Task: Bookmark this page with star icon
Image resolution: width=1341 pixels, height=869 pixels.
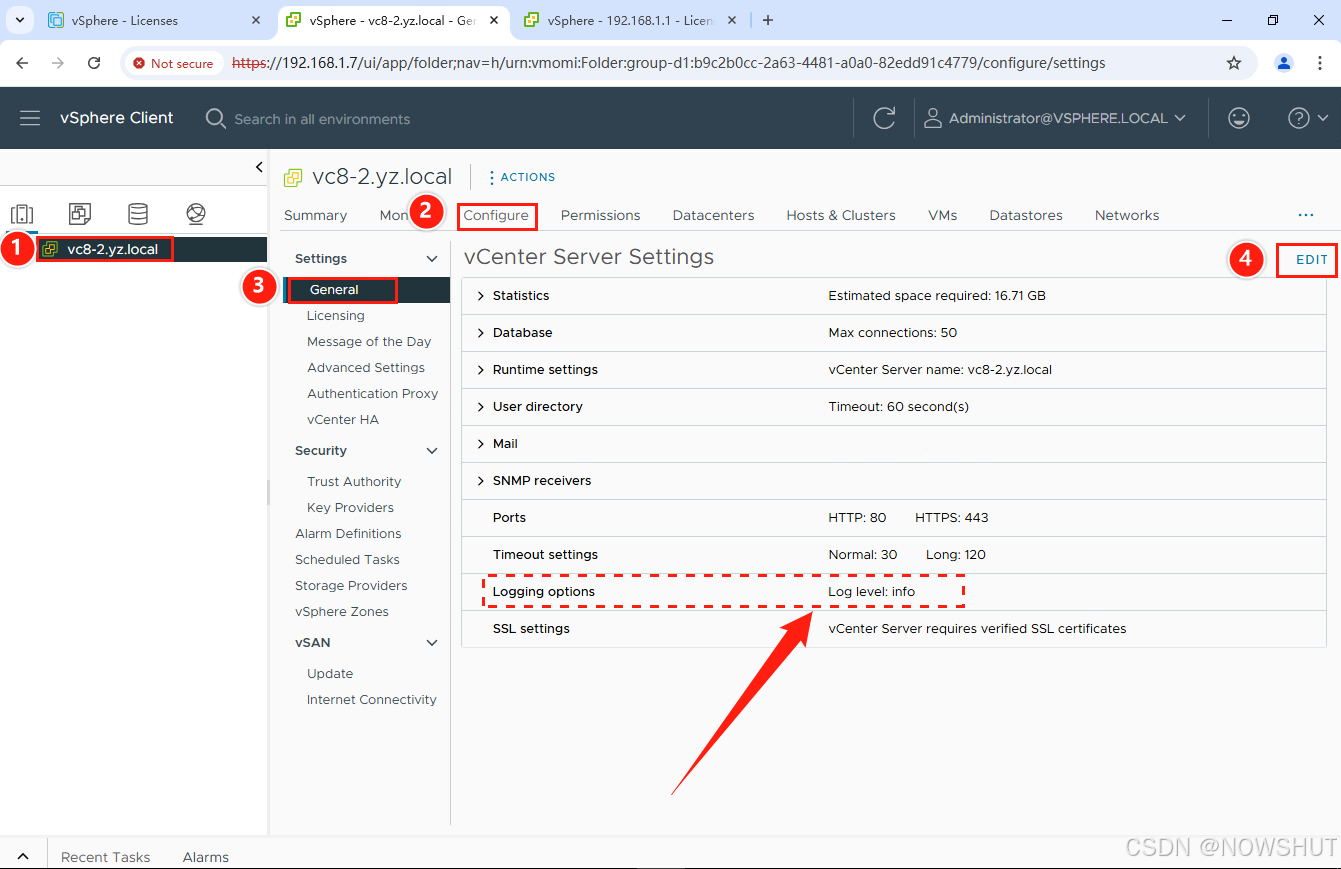Action: [1234, 63]
